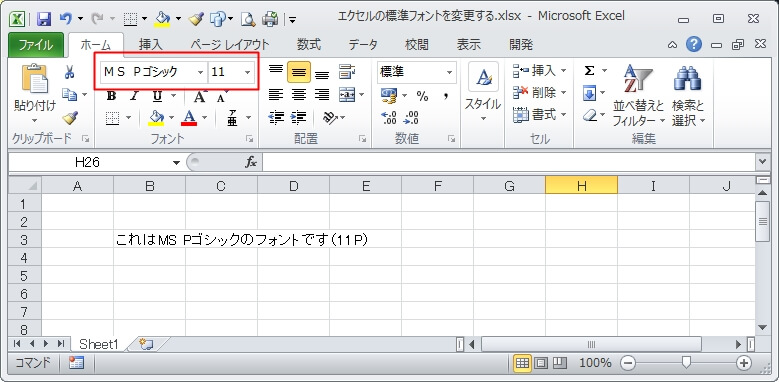The width and height of the screenshot is (779, 382).
Task: Apply the red font color
Action: click(x=189, y=118)
